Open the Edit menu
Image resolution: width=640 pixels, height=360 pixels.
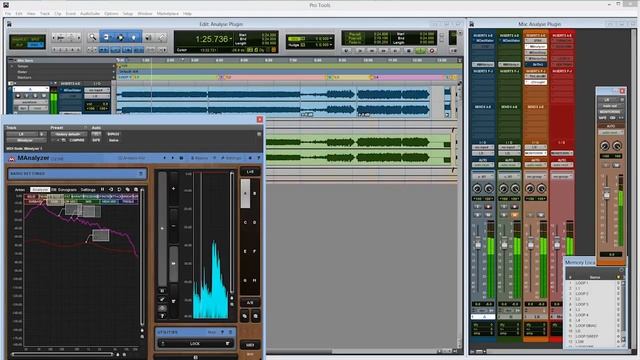click(x=19, y=13)
